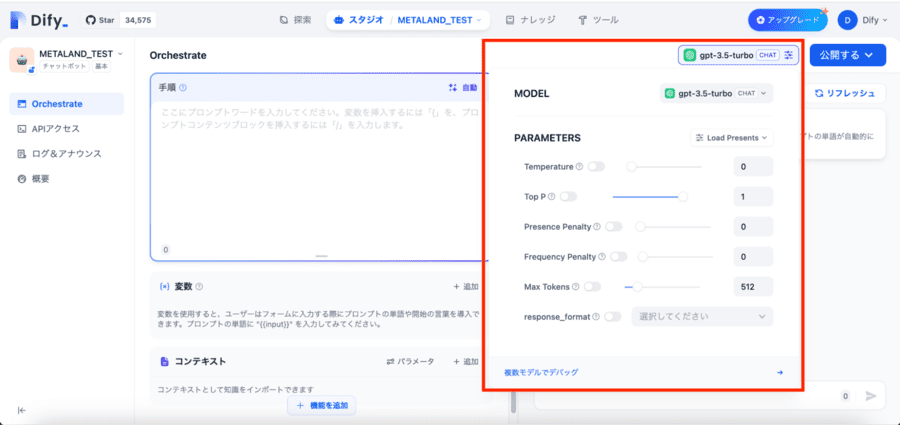The width and height of the screenshot is (900, 425).
Task: Enable the response_format switch
Action: tap(613, 316)
